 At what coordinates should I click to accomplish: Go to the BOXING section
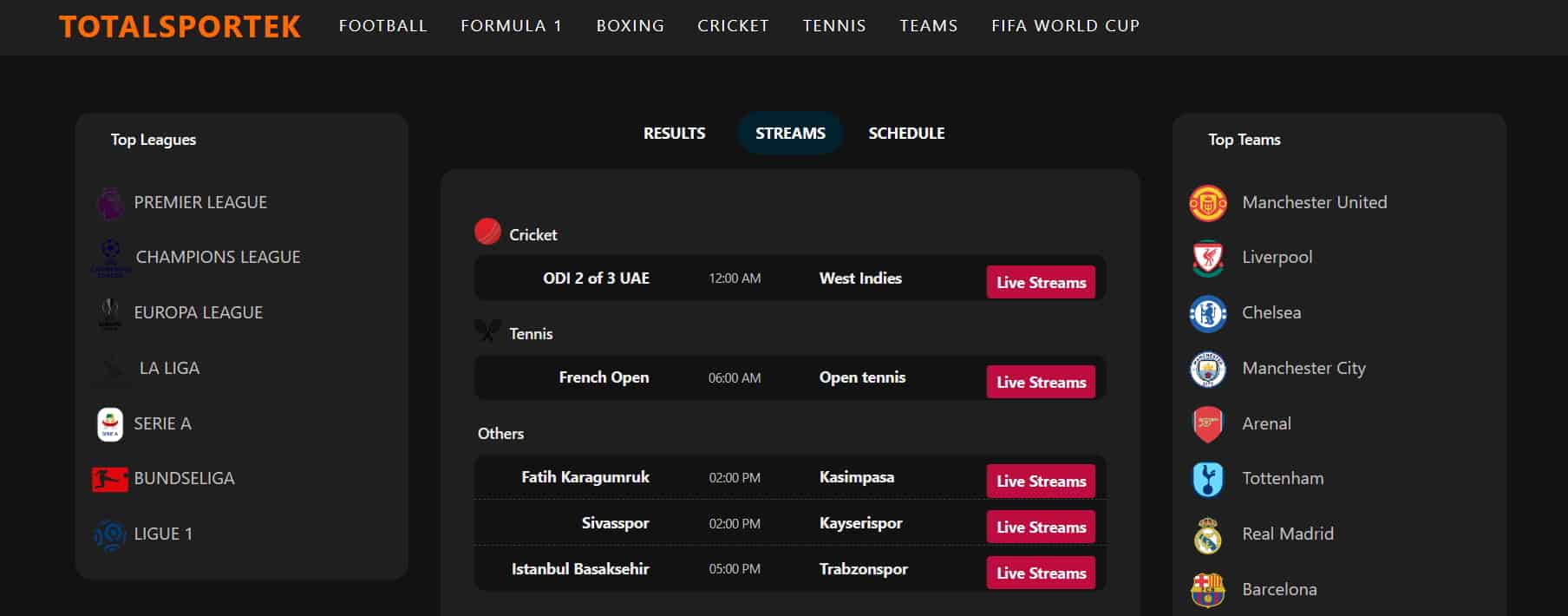click(x=630, y=26)
